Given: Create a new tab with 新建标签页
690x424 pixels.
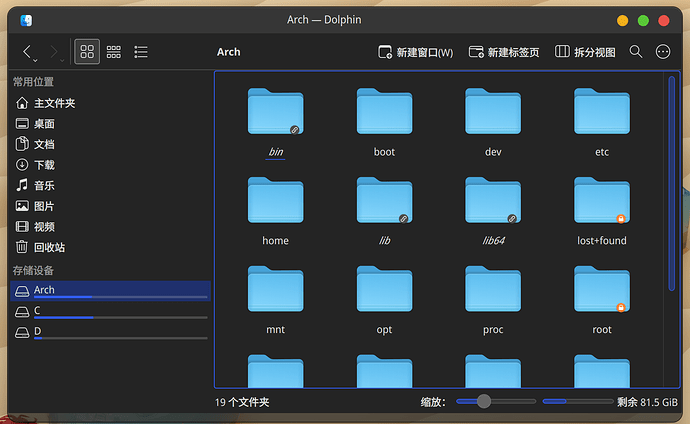Looking at the screenshot, I should click(x=504, y=52).
